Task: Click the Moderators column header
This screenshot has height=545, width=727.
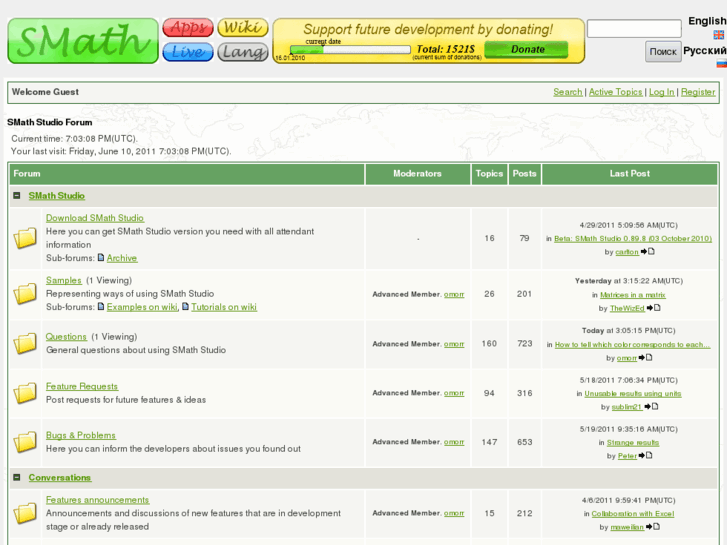Action: pos(417,174)
